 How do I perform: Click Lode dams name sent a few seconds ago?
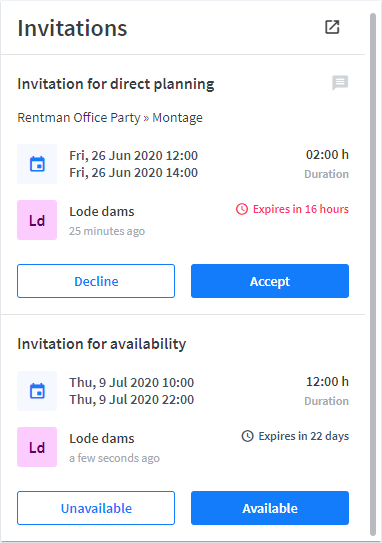[x=102, y=439]
